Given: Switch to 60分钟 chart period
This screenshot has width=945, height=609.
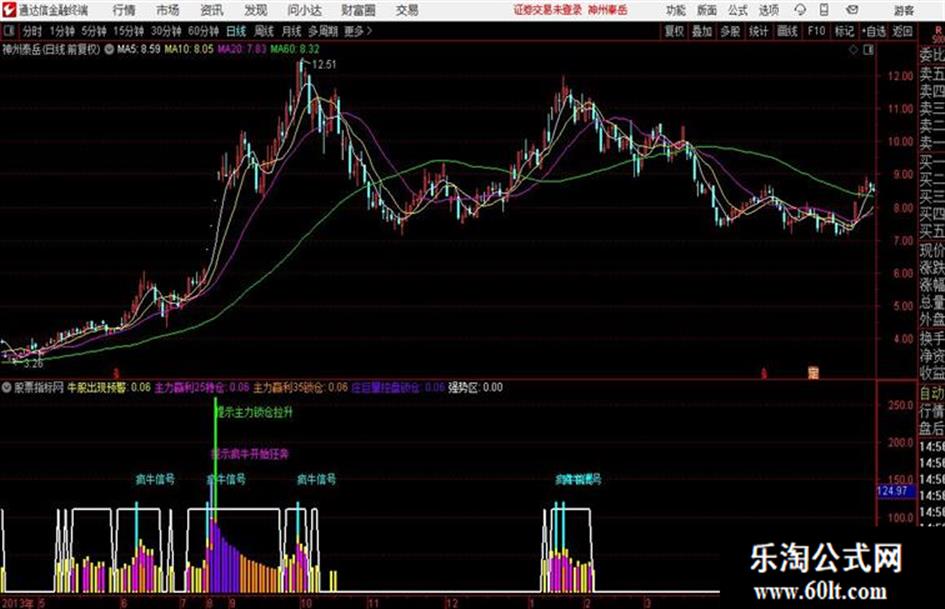Looking at the screenshot, I should 203,31.
